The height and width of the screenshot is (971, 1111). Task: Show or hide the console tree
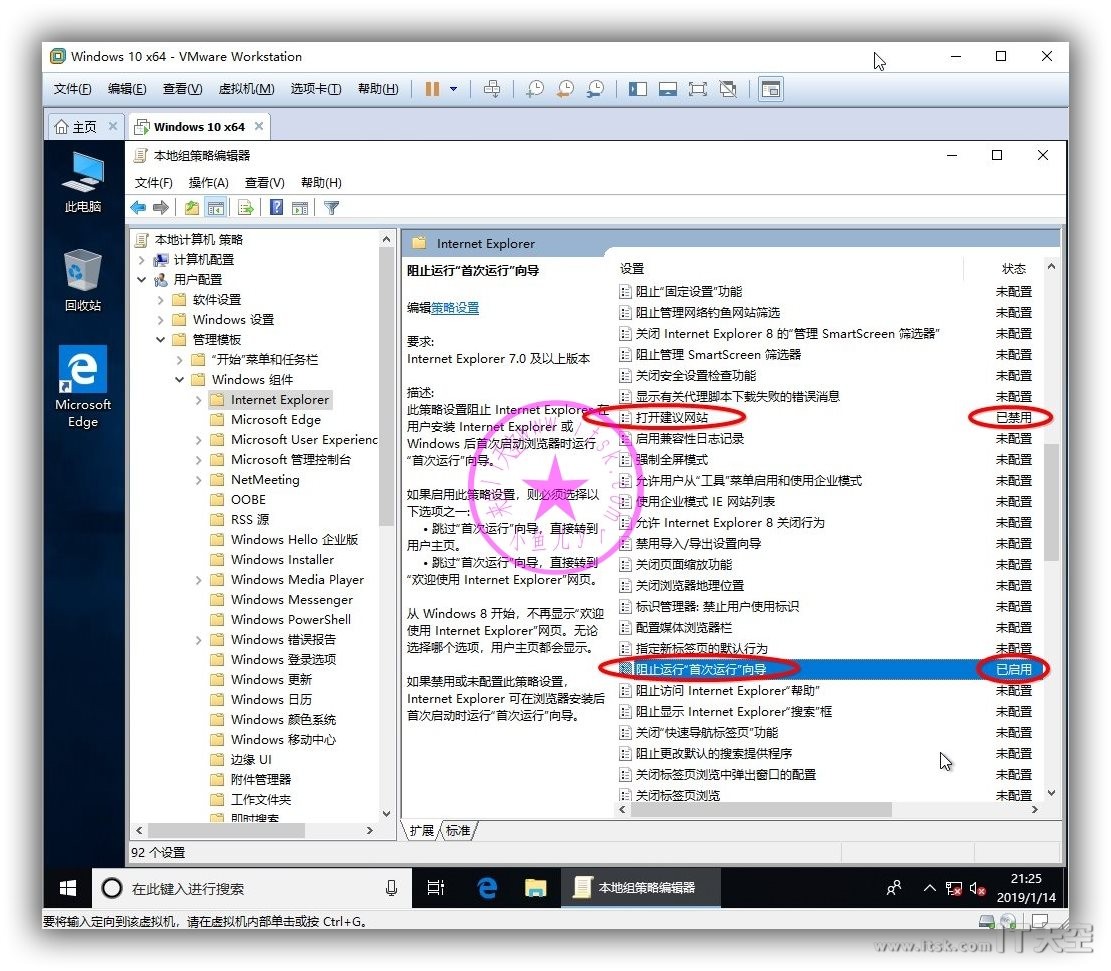point(215,208)
